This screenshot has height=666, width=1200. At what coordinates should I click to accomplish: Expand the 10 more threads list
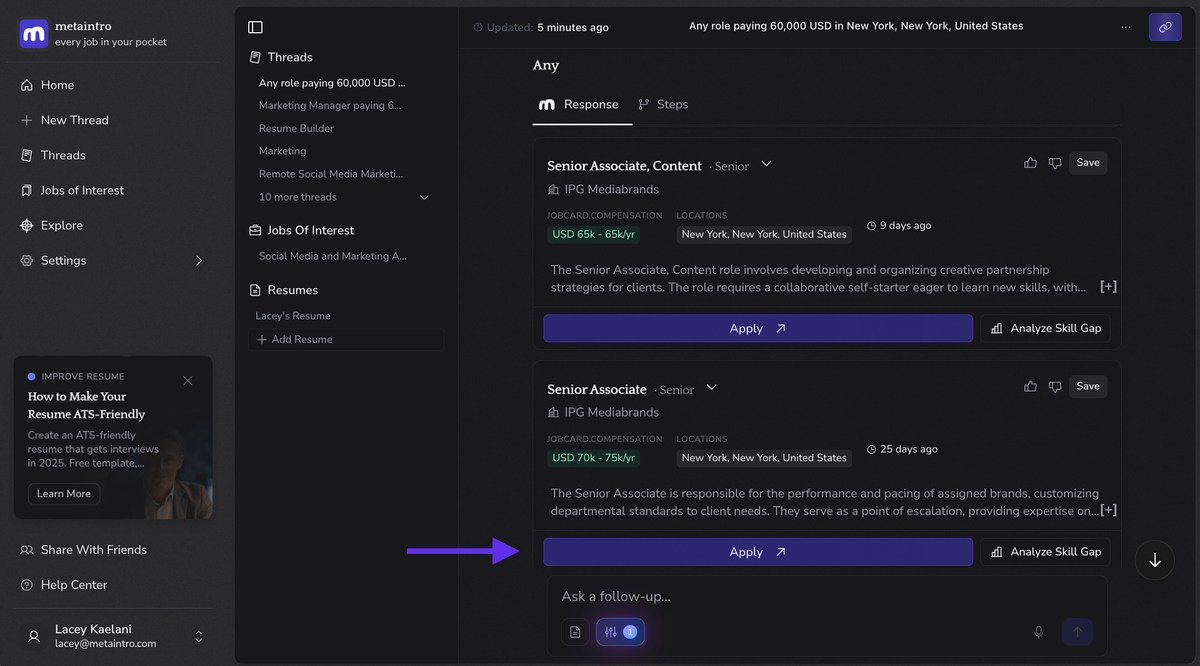[424, 197]
